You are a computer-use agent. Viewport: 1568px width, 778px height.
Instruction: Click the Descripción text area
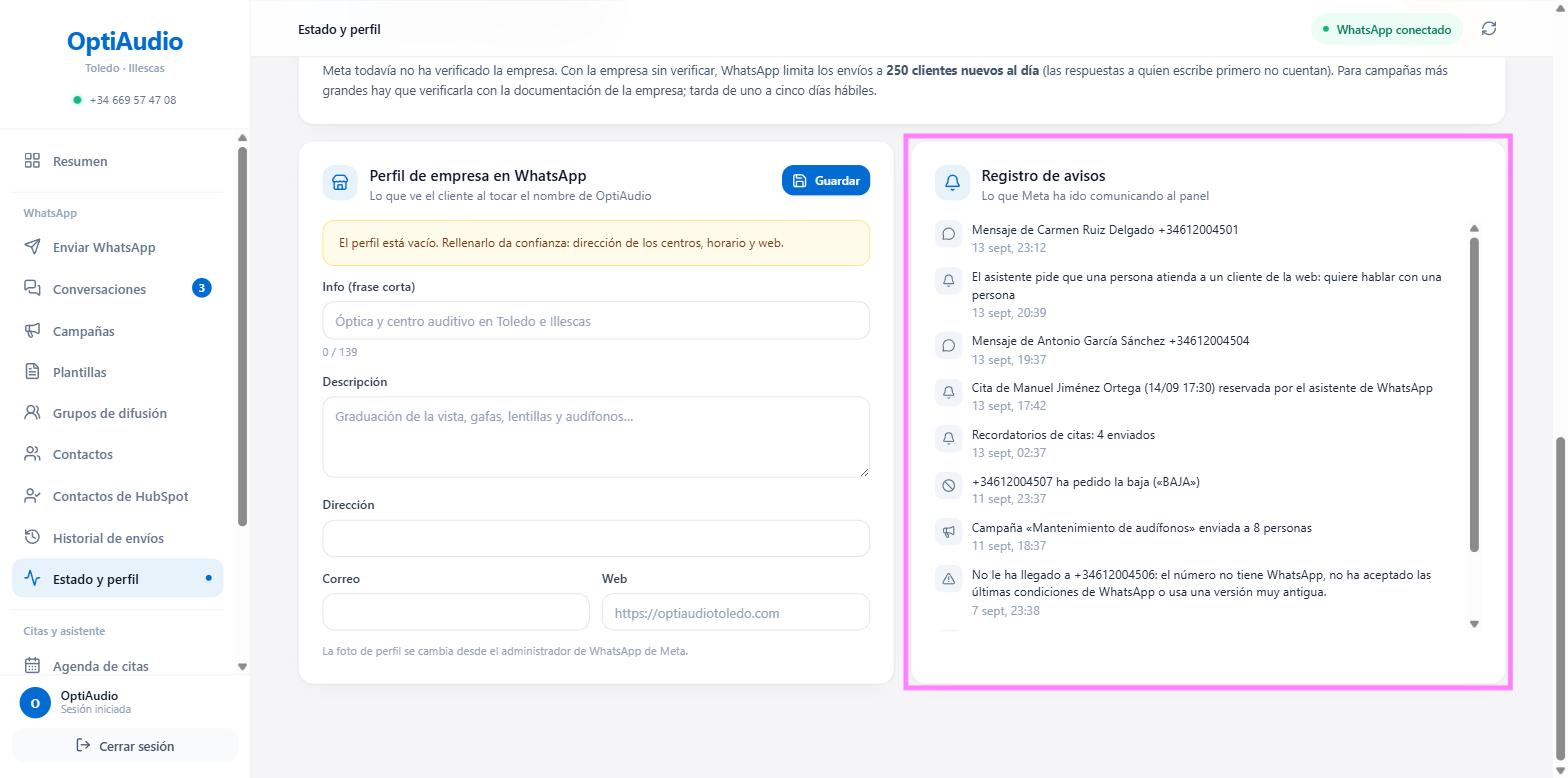[596, 437]
